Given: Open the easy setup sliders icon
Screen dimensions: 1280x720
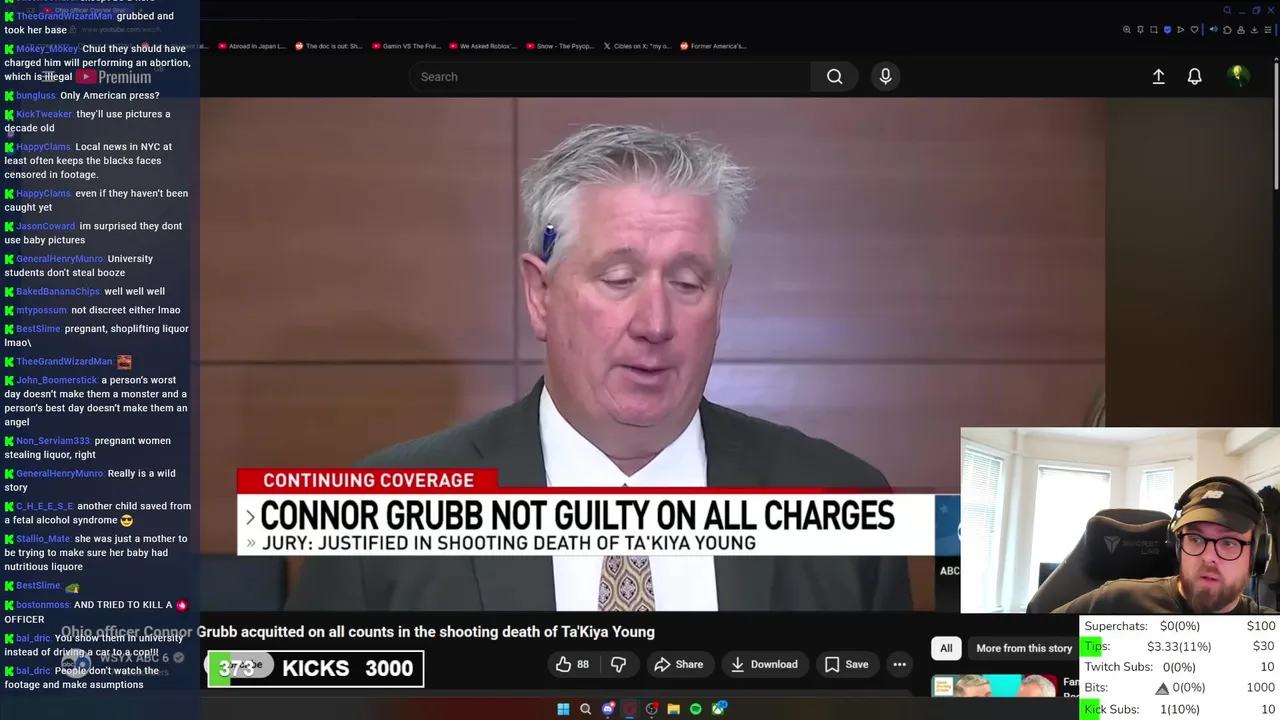Looking at the screenshot, I should pyautogui.click(x=1267, y=30).
